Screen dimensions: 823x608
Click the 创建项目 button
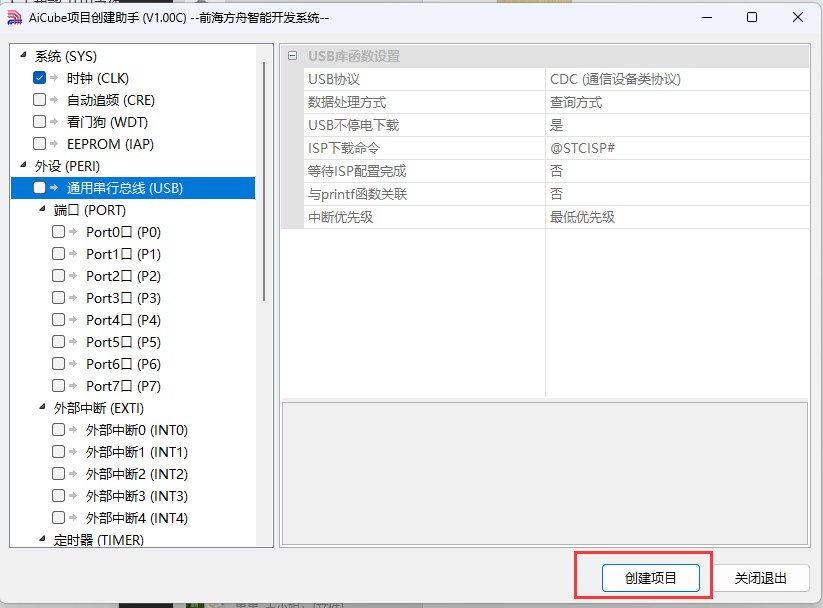coord(650,578)
